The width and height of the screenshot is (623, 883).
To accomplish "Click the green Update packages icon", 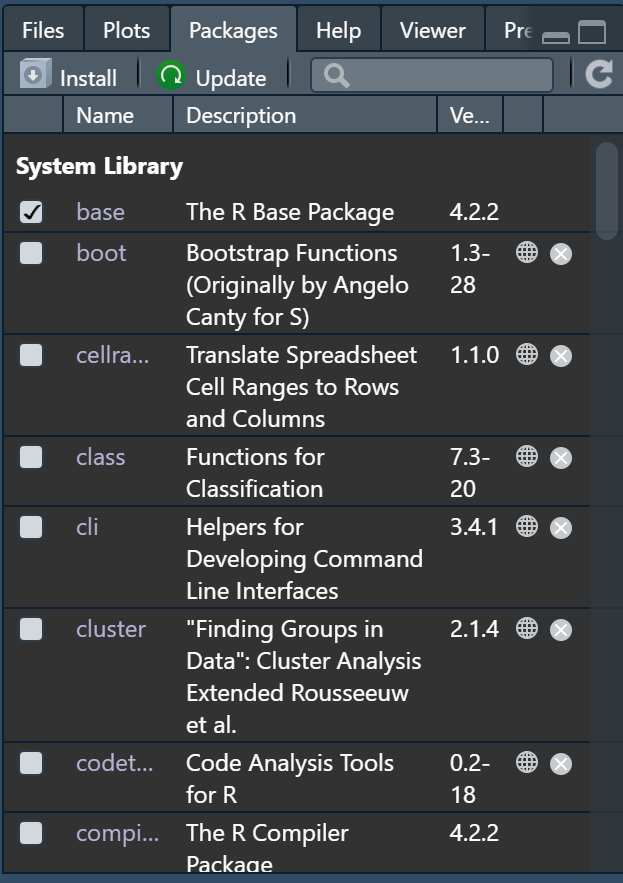I will tap(171, 75).
